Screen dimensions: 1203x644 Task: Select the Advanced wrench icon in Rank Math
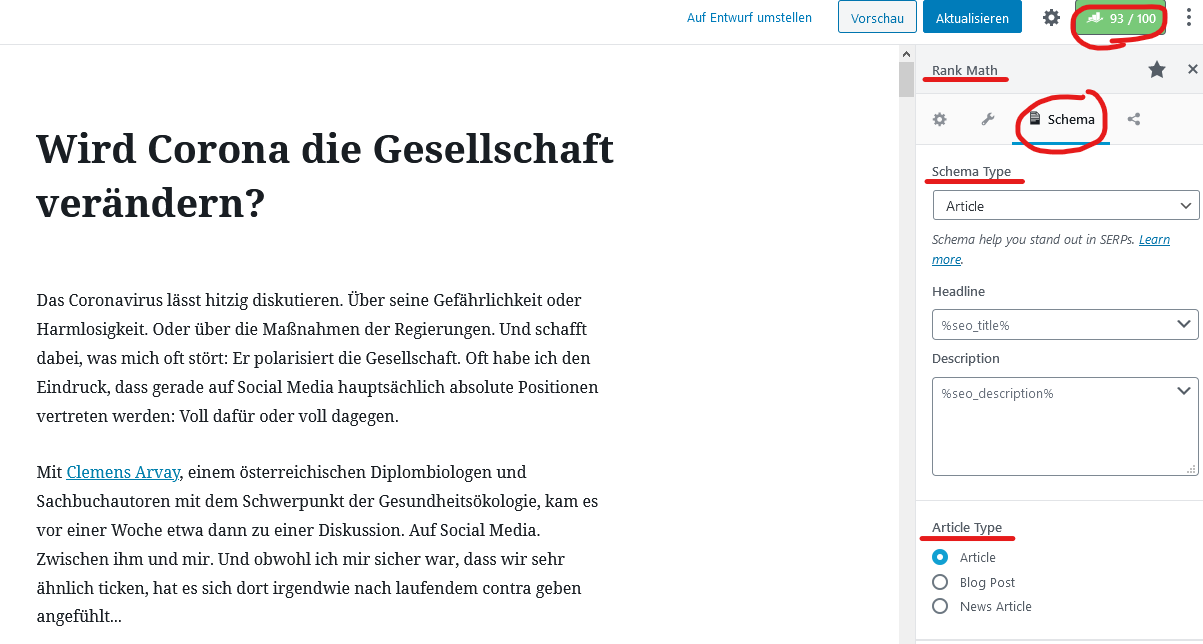pos(988,119)
